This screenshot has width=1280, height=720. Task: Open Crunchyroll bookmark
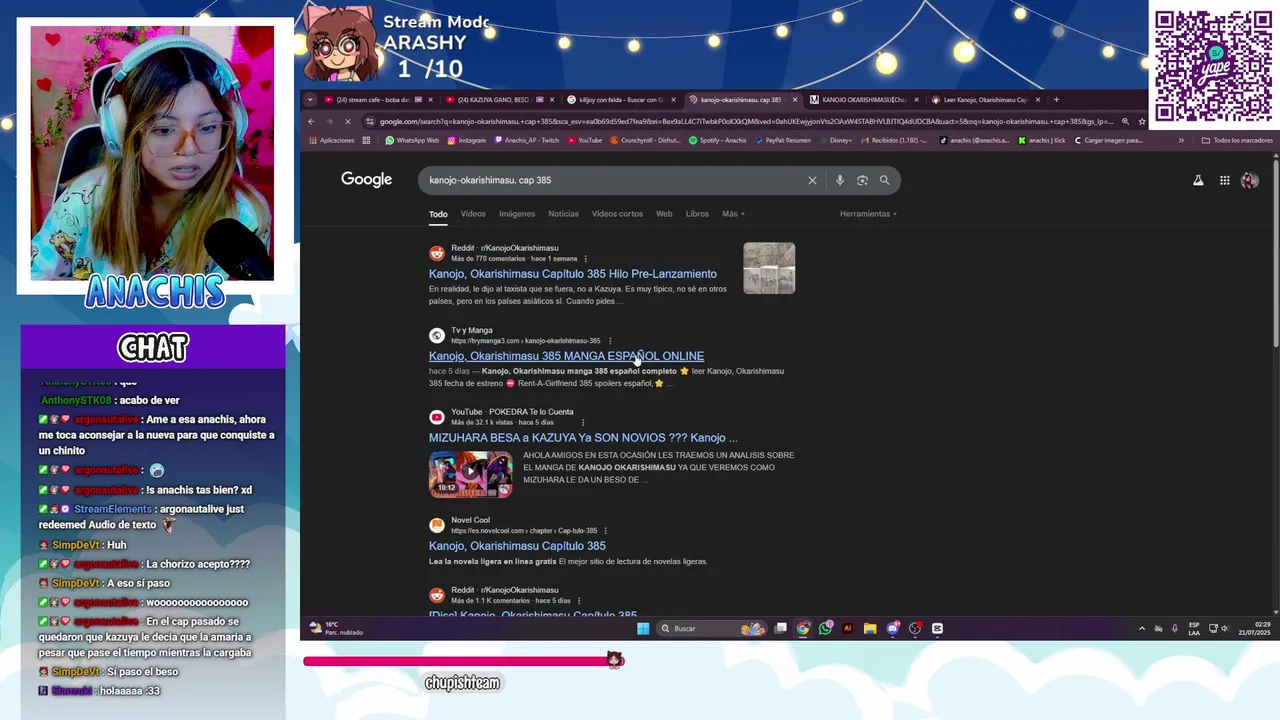coord(645,140)
